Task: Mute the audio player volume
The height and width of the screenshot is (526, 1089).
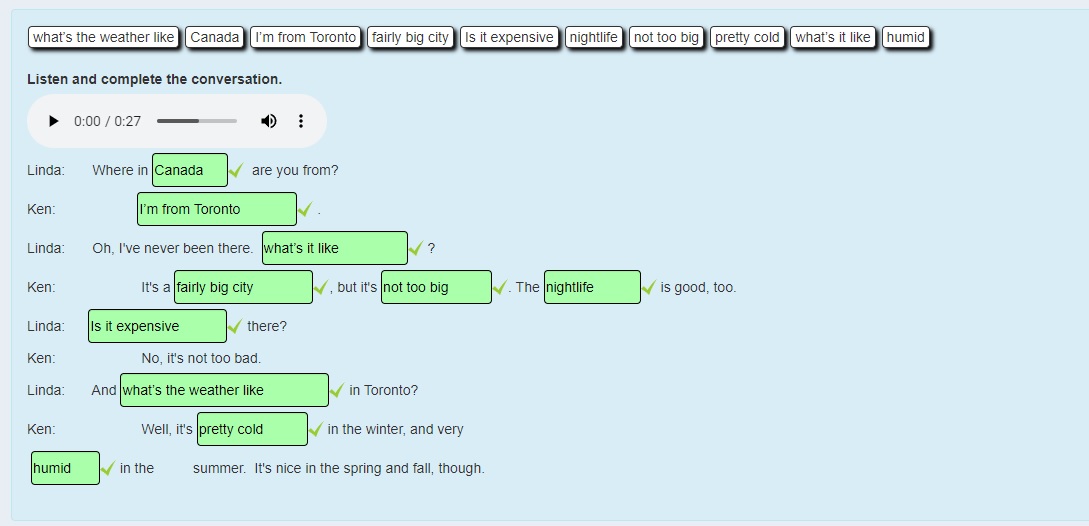Action: coord(268,121)
